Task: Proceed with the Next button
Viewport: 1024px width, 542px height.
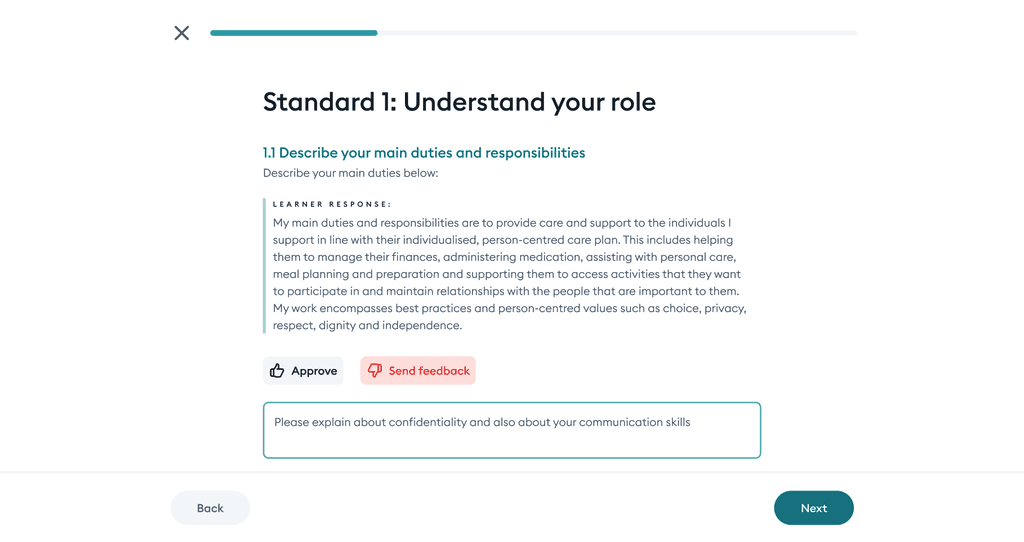Action: coord(814,508)
